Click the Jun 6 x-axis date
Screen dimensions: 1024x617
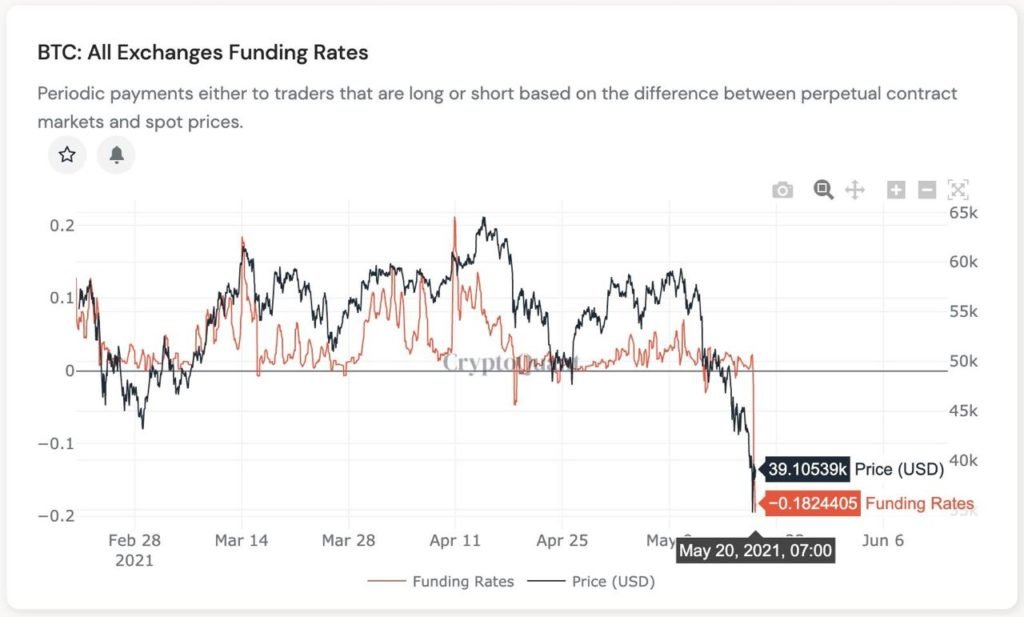(x=881, y=540)
